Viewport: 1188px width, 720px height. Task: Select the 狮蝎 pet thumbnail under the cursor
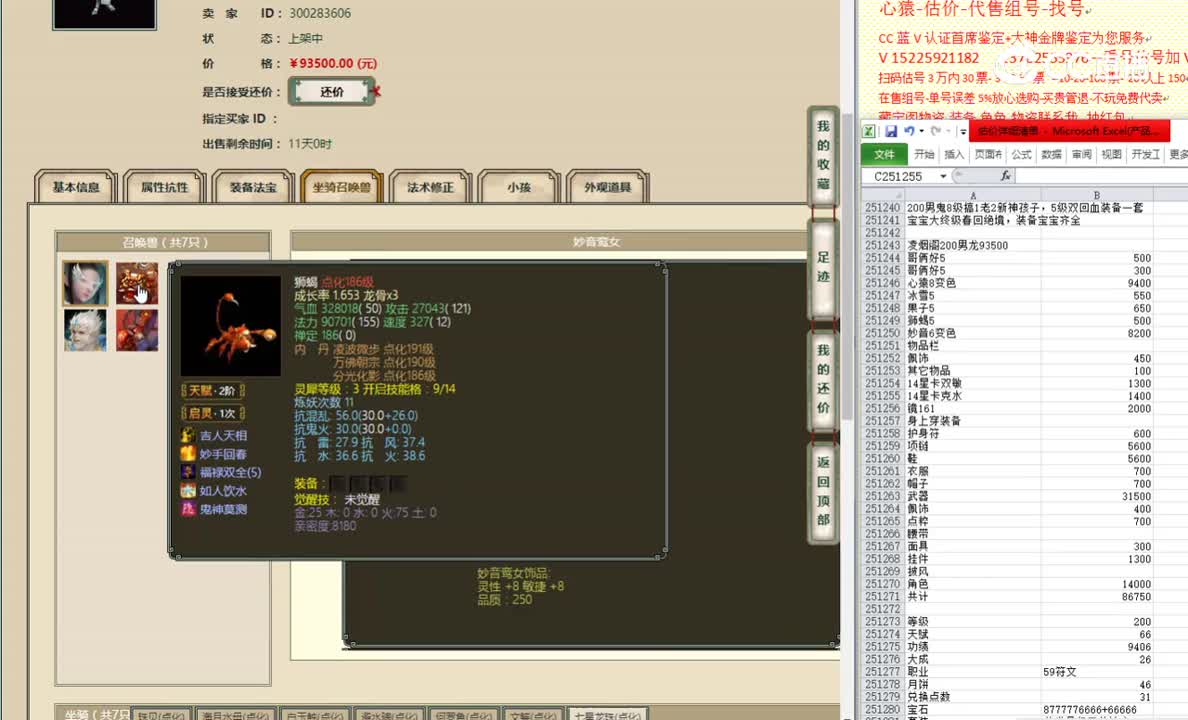pyautogui.click(x=137, y=283)
